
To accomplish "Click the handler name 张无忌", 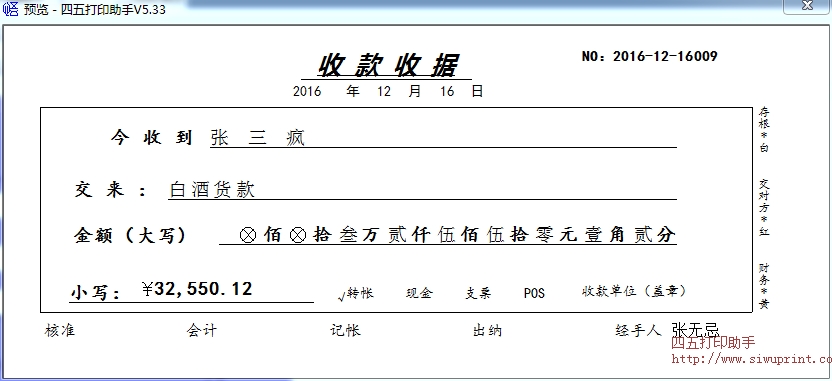I will [695, 330].
